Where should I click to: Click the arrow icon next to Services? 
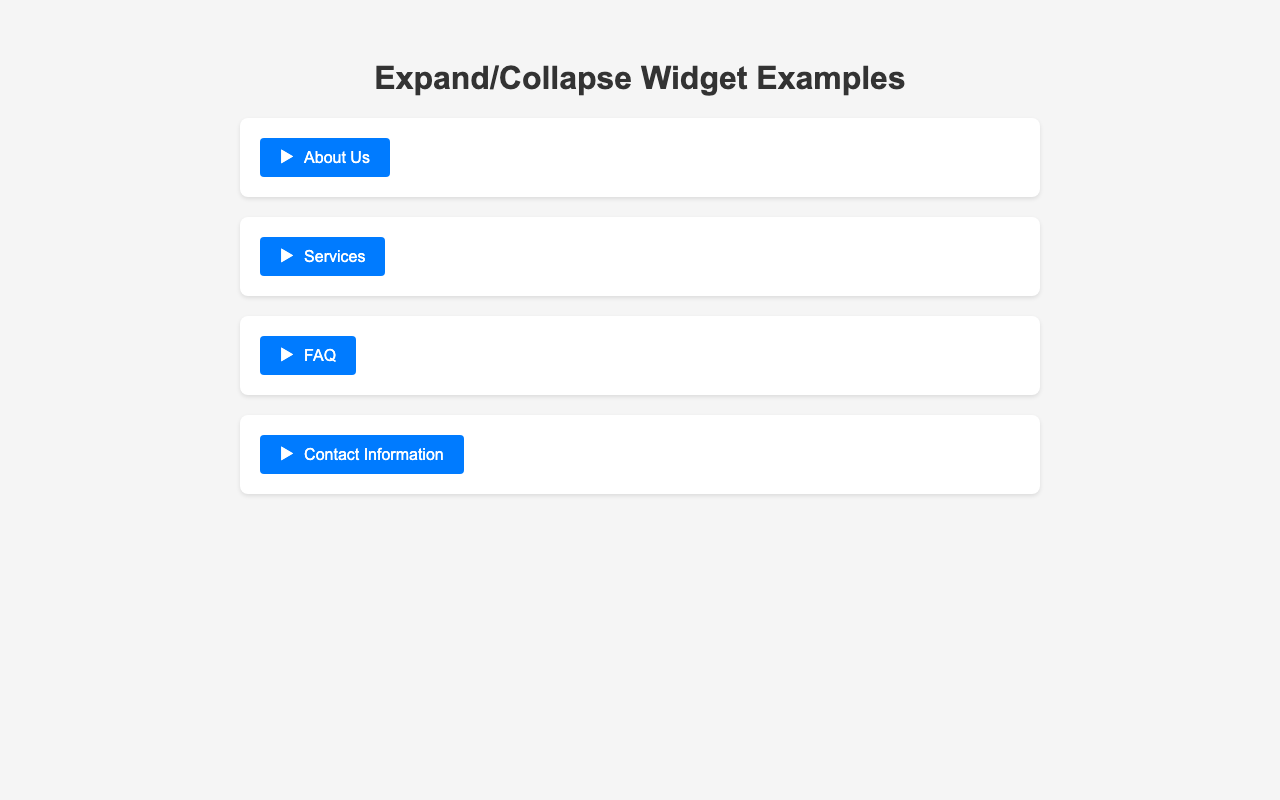point(287,256)
